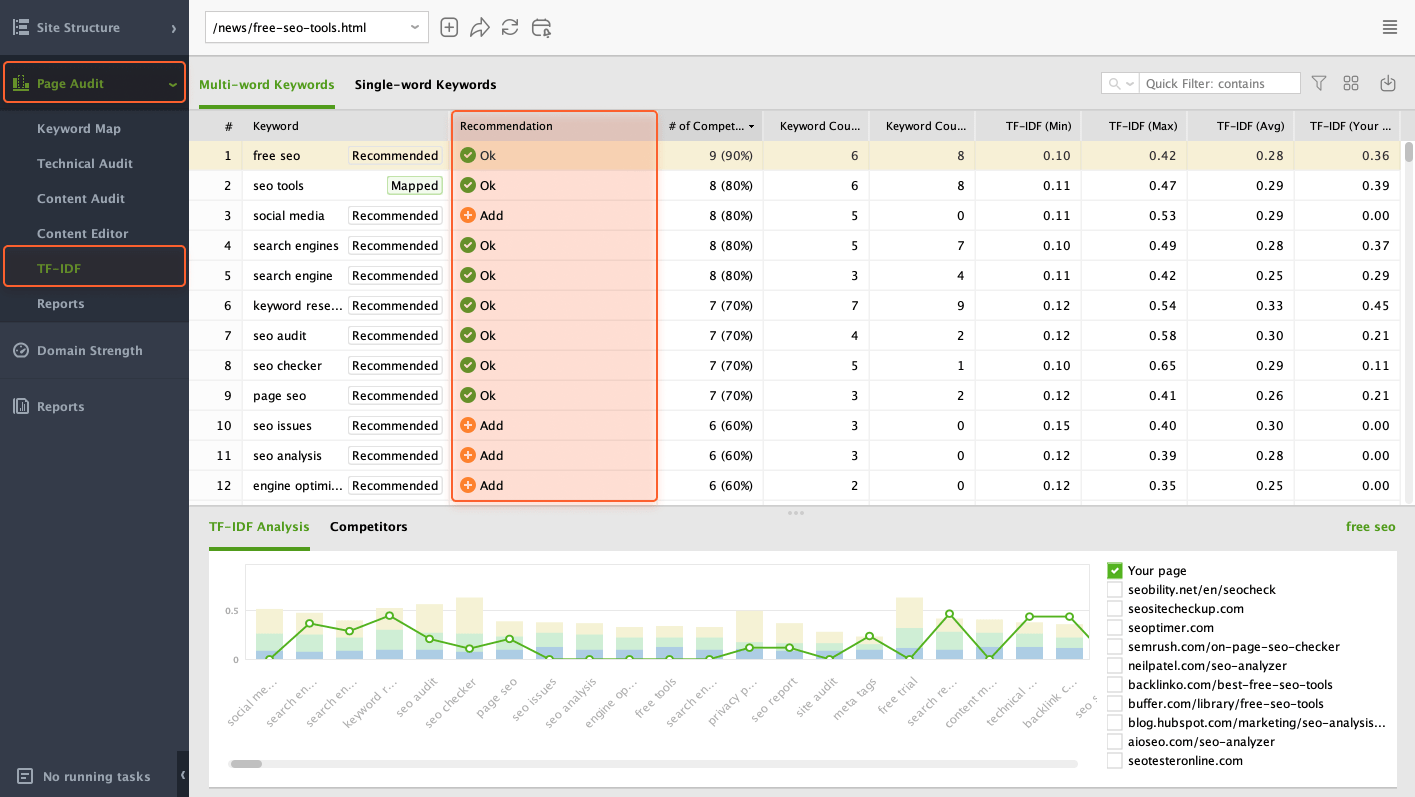This screenshot has width=1415, height=797.
Task: Click the Ok checkmark icon for seo checker
Action: coord(467,365)
